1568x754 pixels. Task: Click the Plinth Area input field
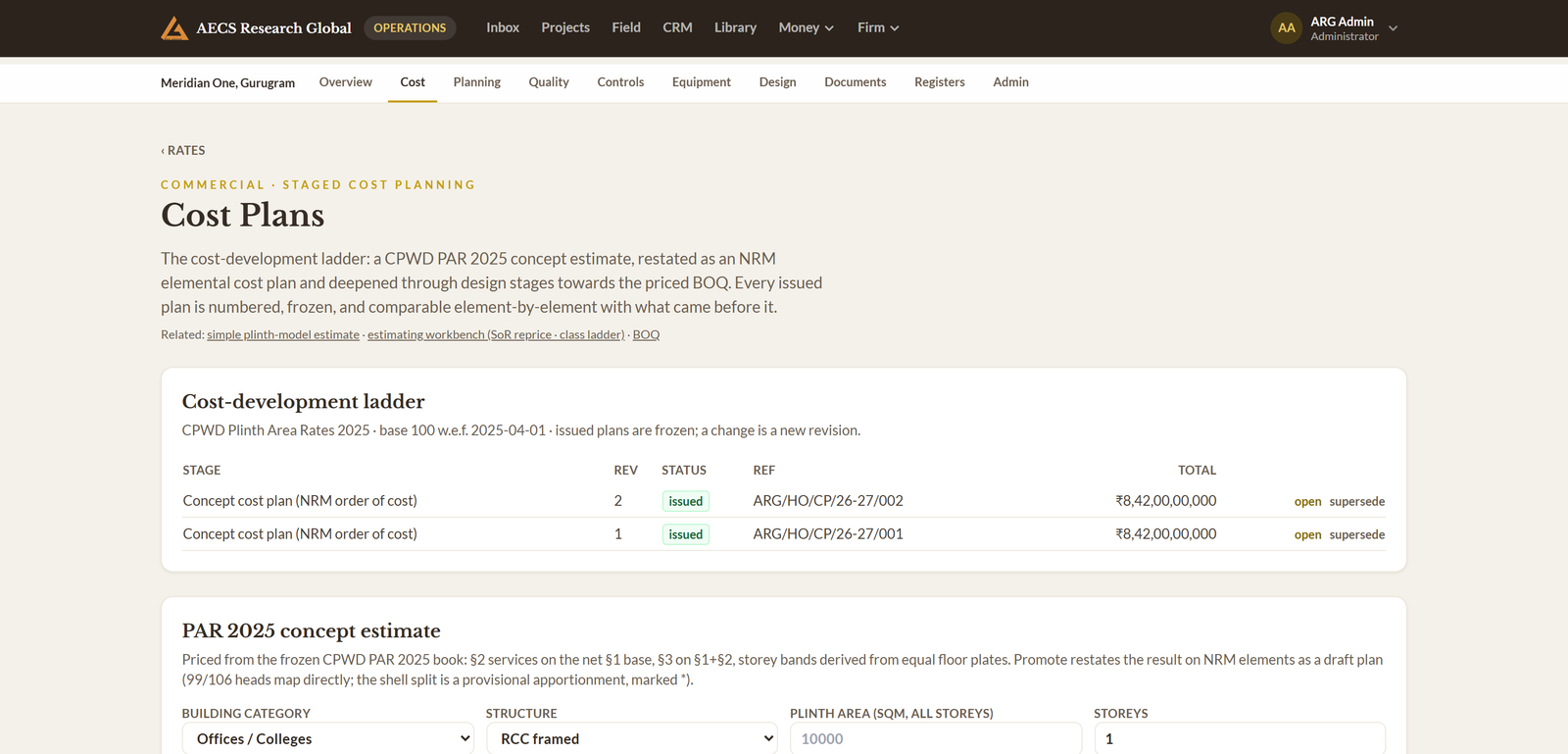click(936, 738)
